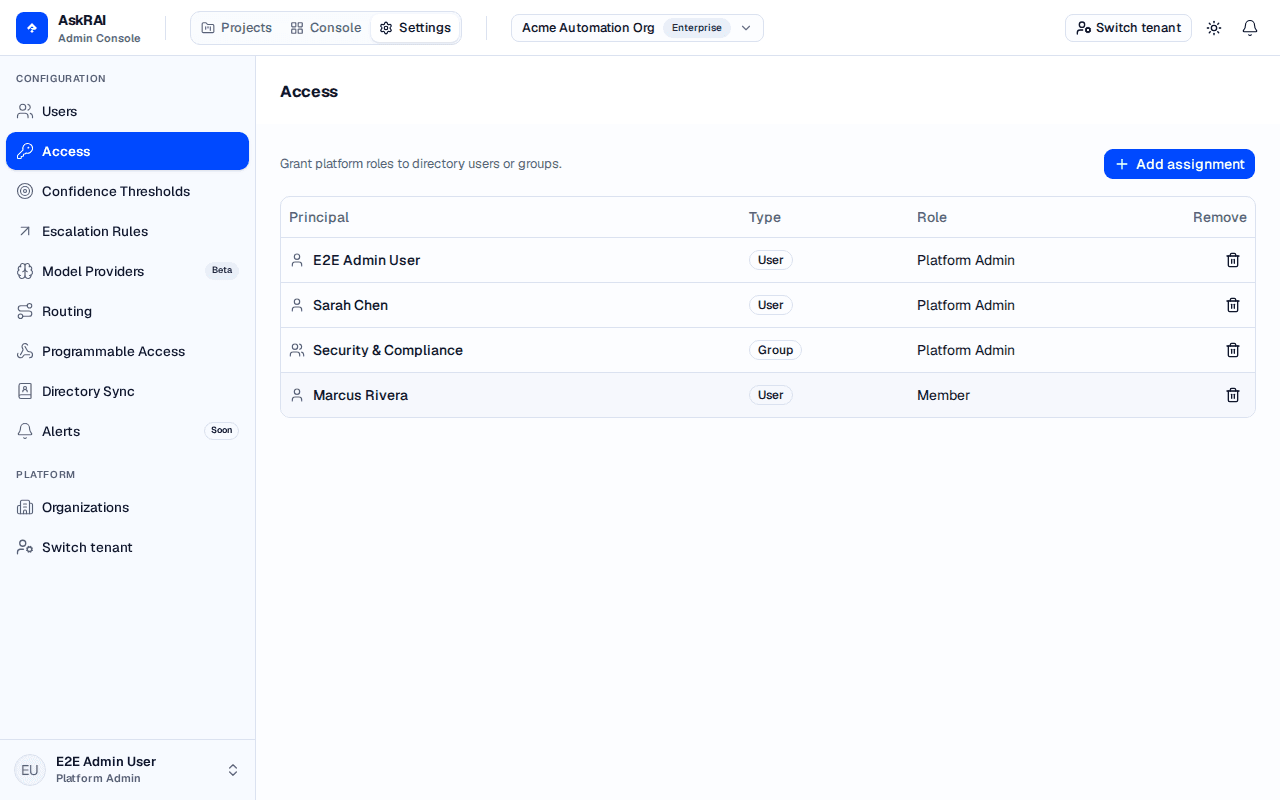Select the E2E Admin User principal name
The height and width of the screenshot is (800, 1280).
coord(367,260)
